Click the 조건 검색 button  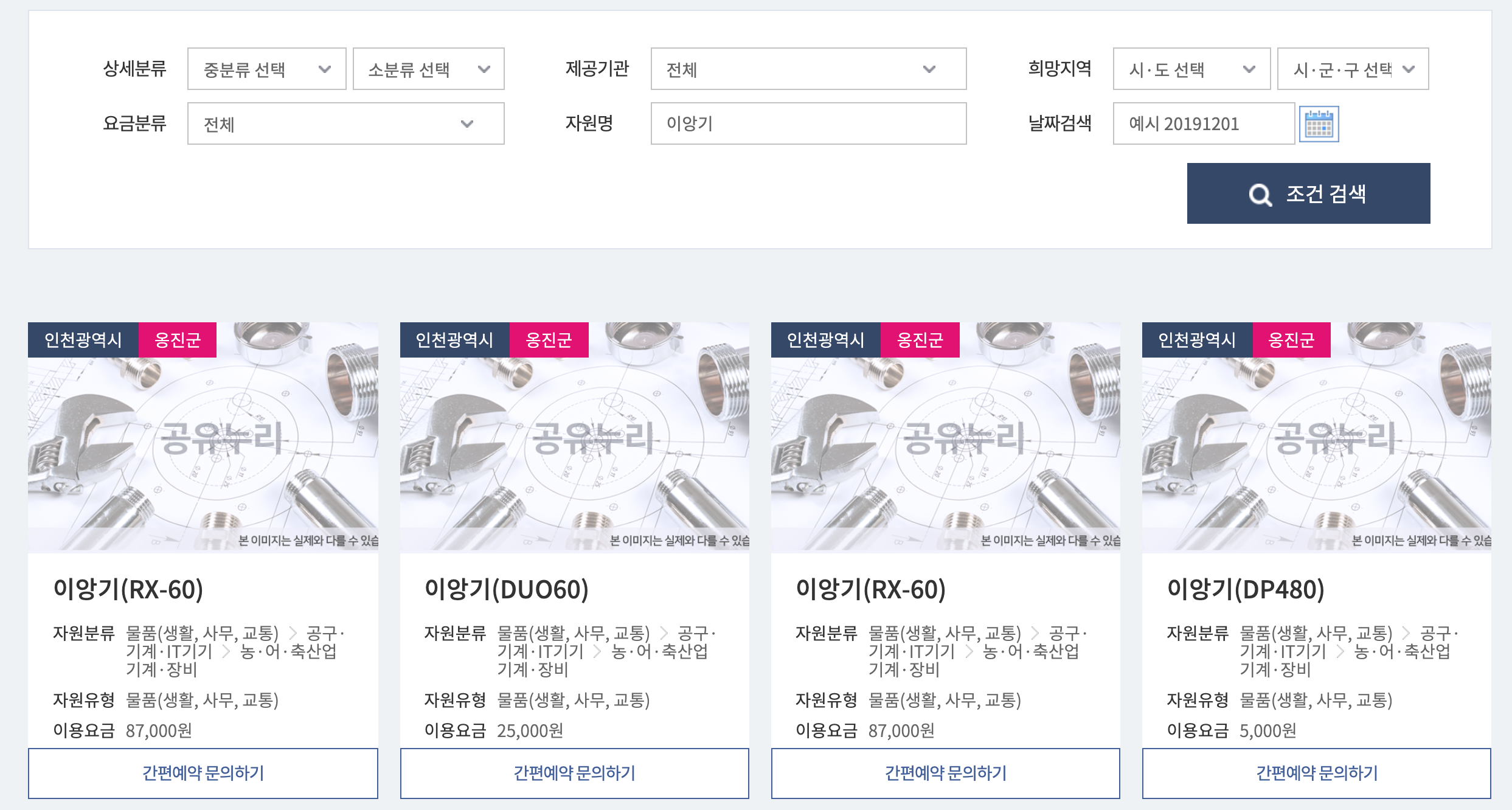(x=1308, y=193)
